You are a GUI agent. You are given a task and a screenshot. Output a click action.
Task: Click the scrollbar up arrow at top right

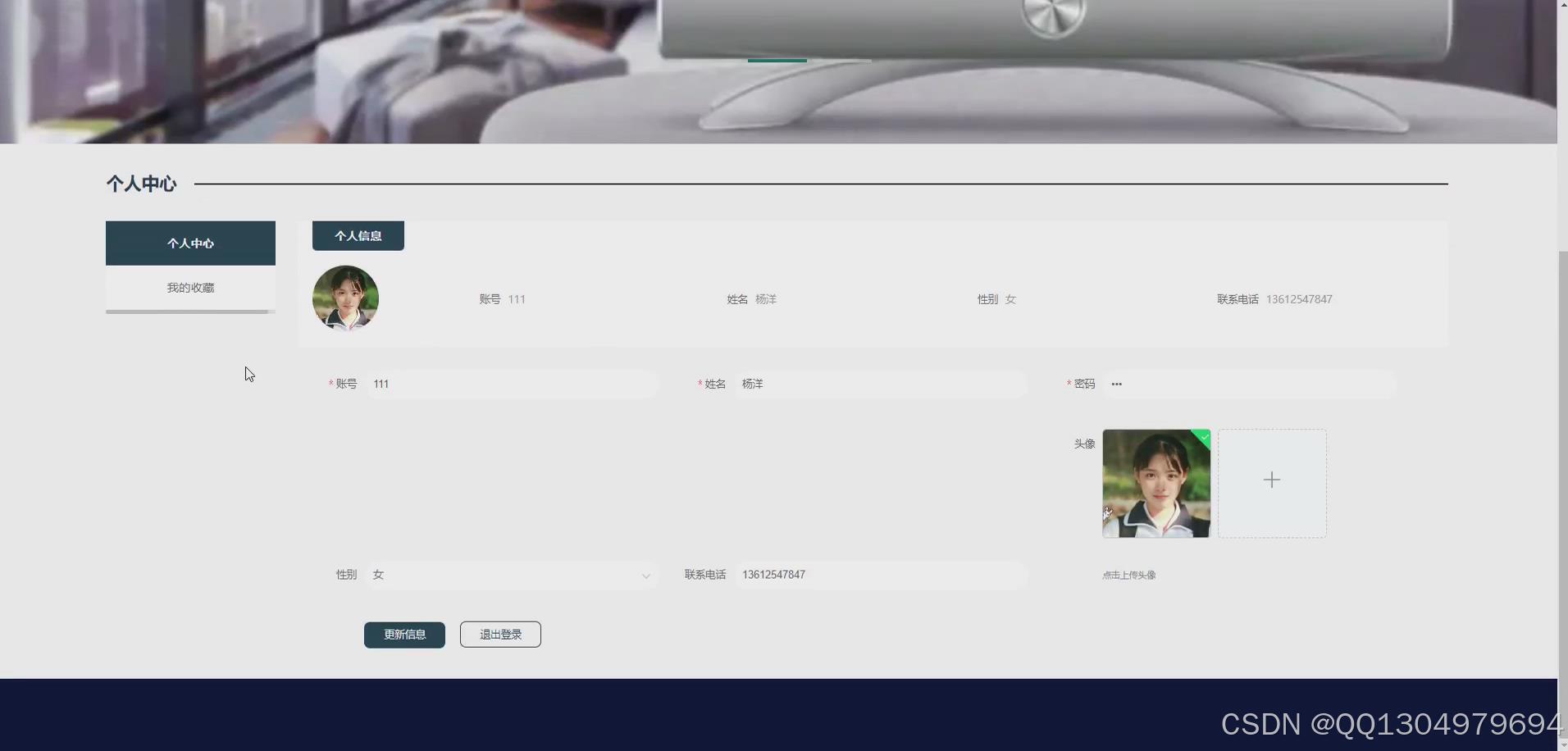pyautogui.click(x=1561, y=4)
